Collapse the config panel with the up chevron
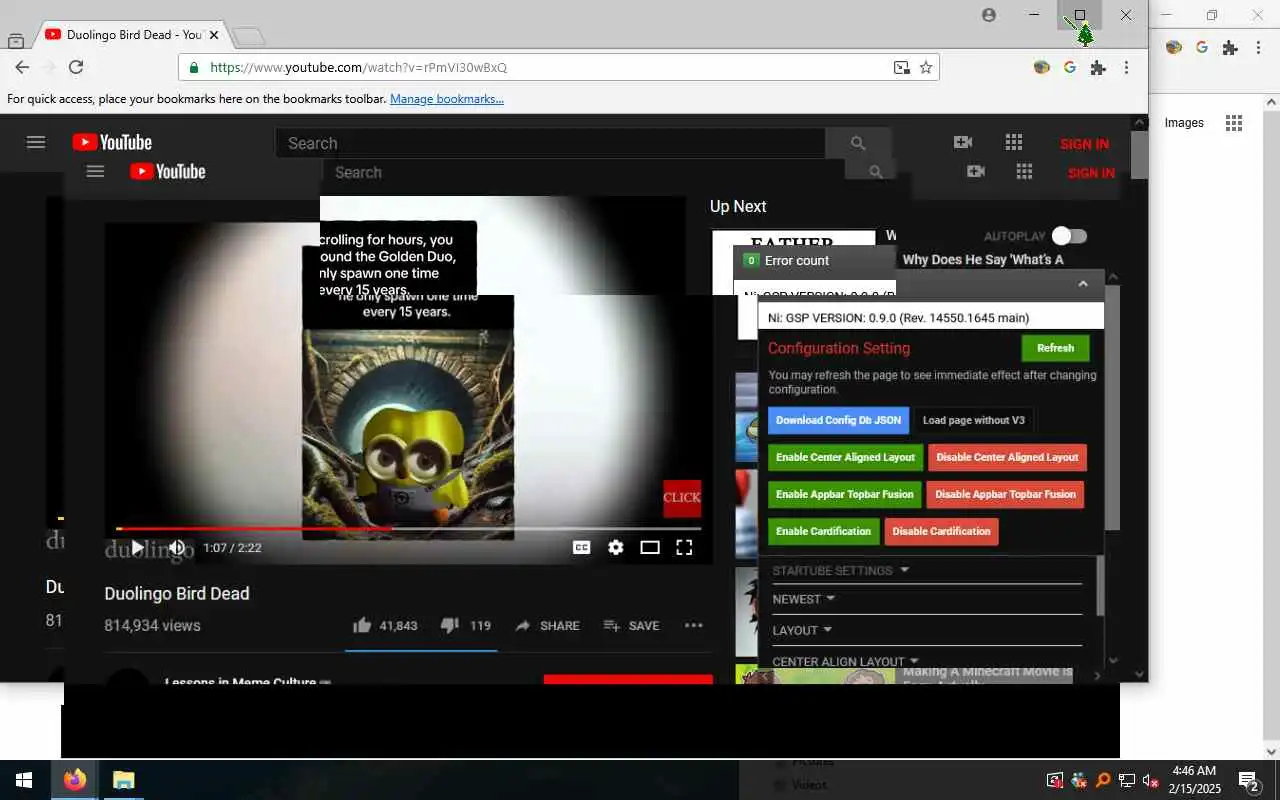 [x=1083, y=284]
